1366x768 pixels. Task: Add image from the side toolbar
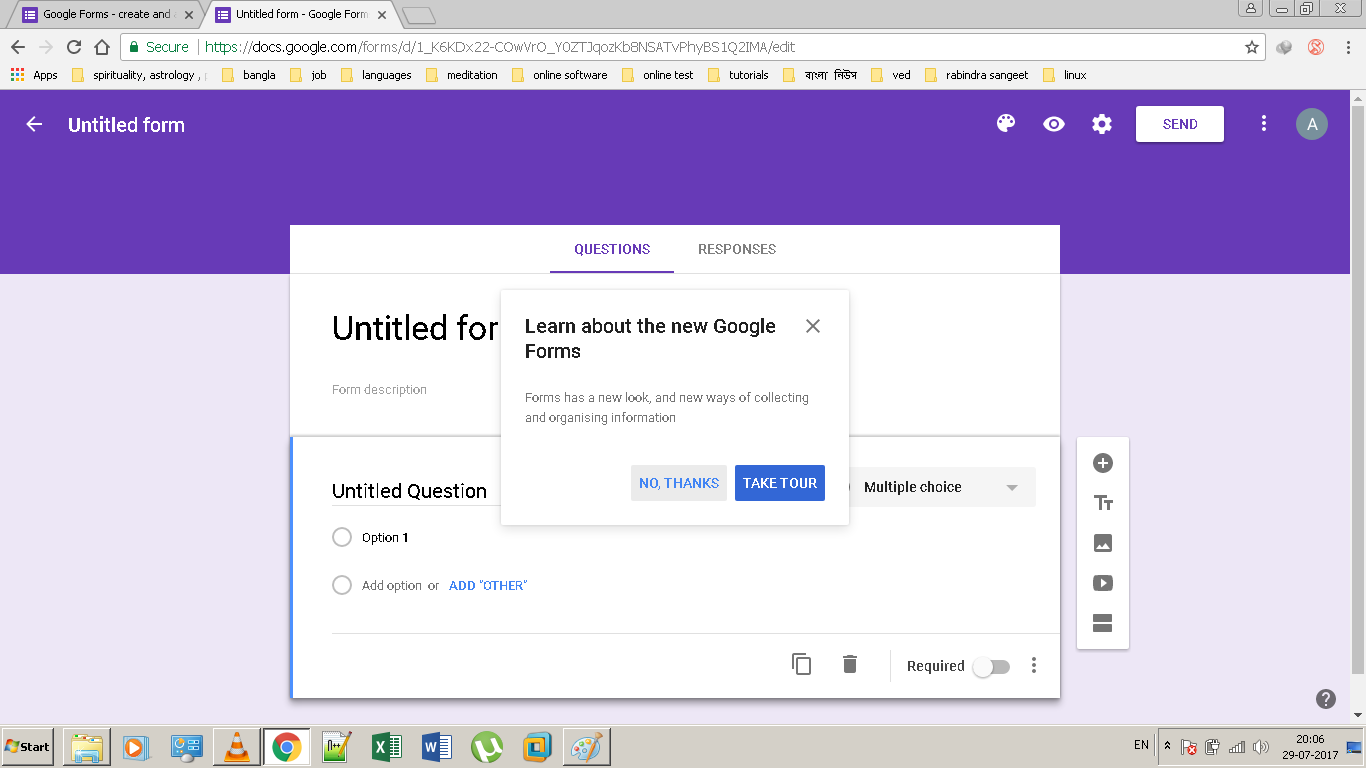pyautogui.click(x=1103, y=543)
